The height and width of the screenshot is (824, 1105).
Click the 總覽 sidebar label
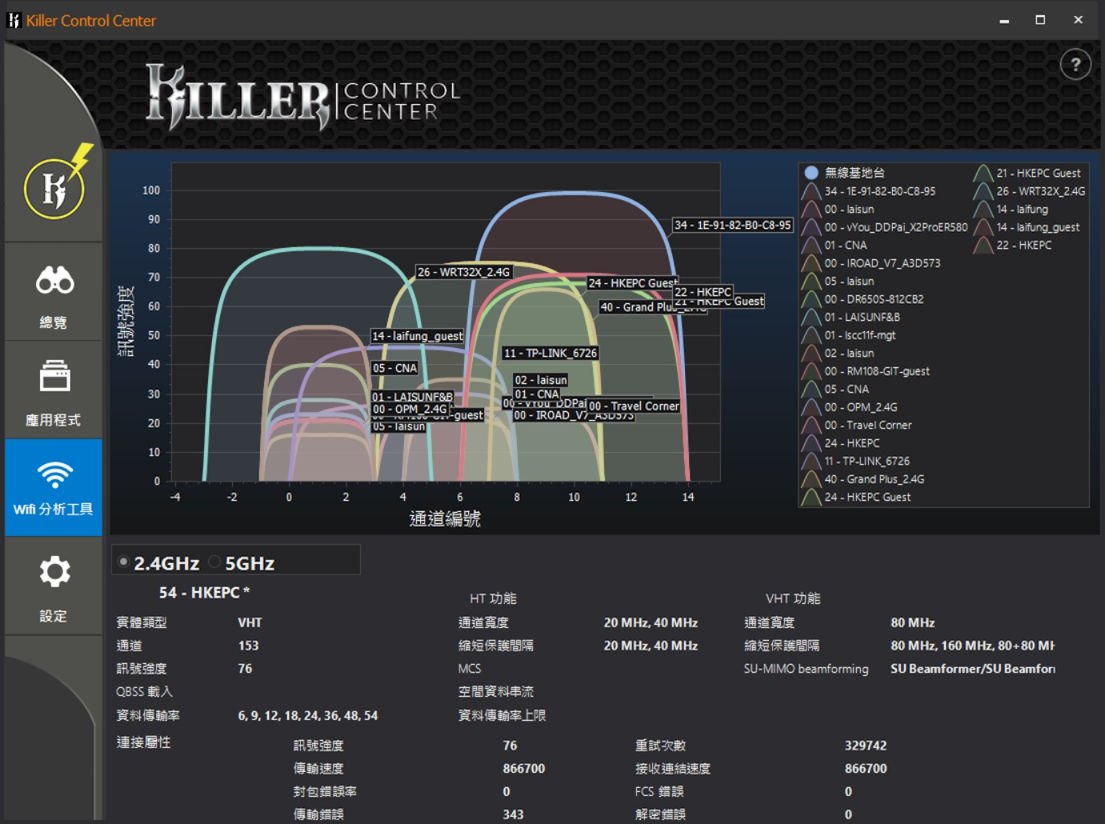click(54, 323)
